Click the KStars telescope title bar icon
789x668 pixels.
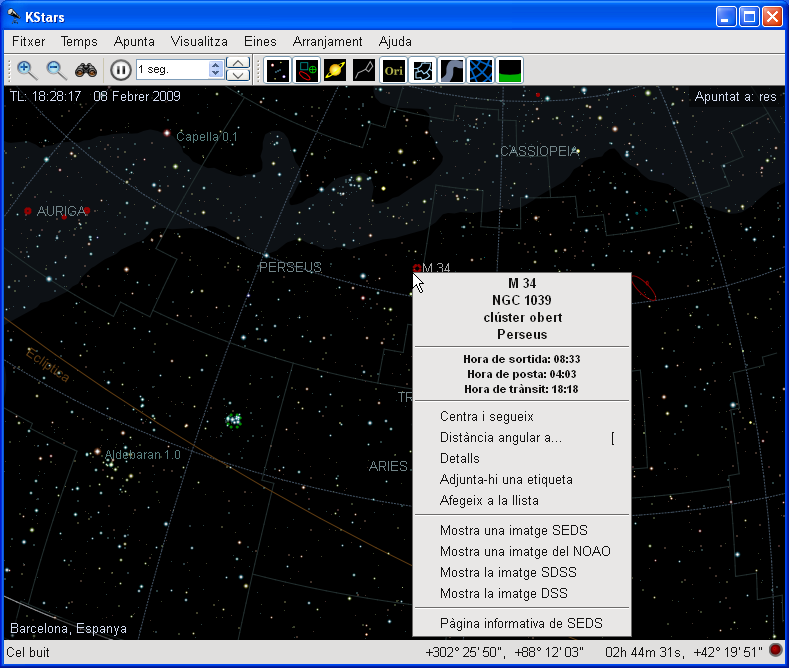point(14,17)
